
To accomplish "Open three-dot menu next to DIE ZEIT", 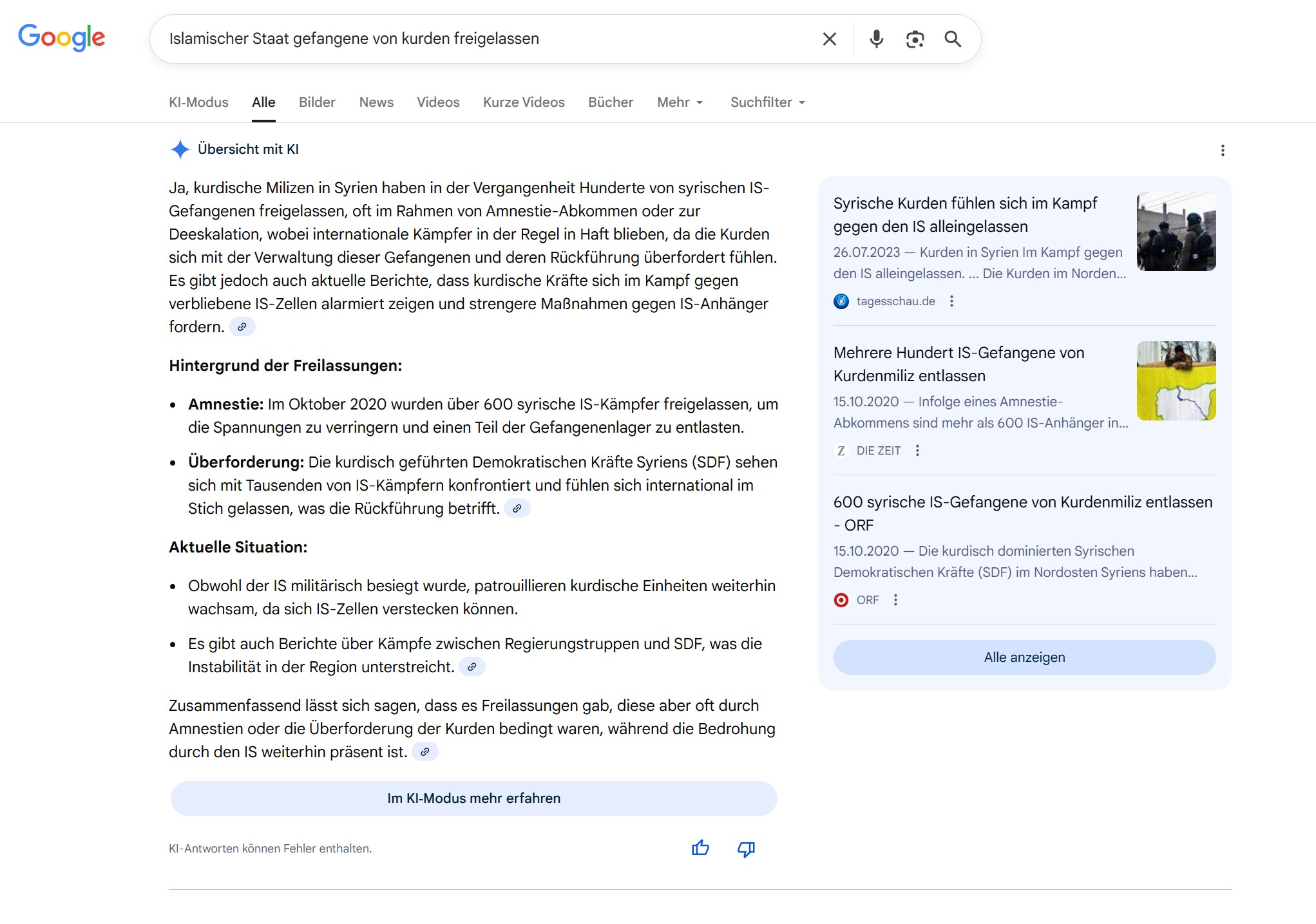I will [x=917, y=451].
